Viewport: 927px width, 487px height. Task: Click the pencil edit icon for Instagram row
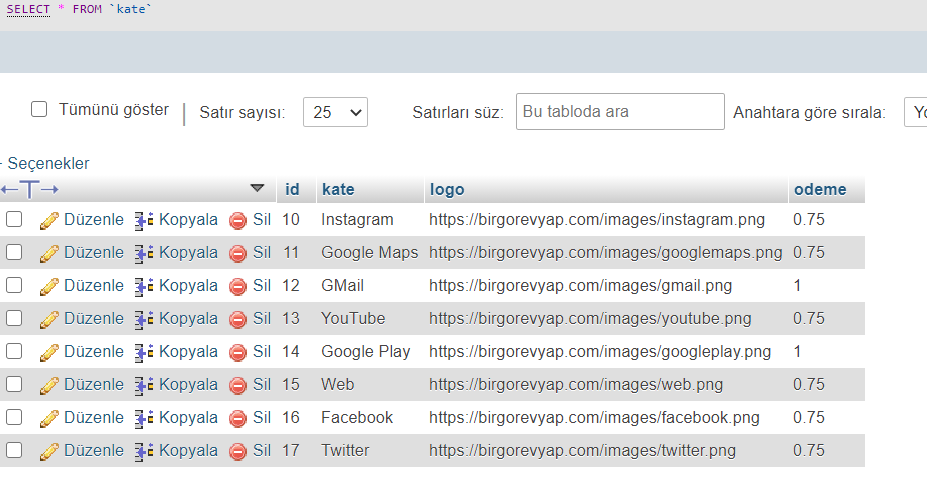pyautogui.click(x=49, y=220)
